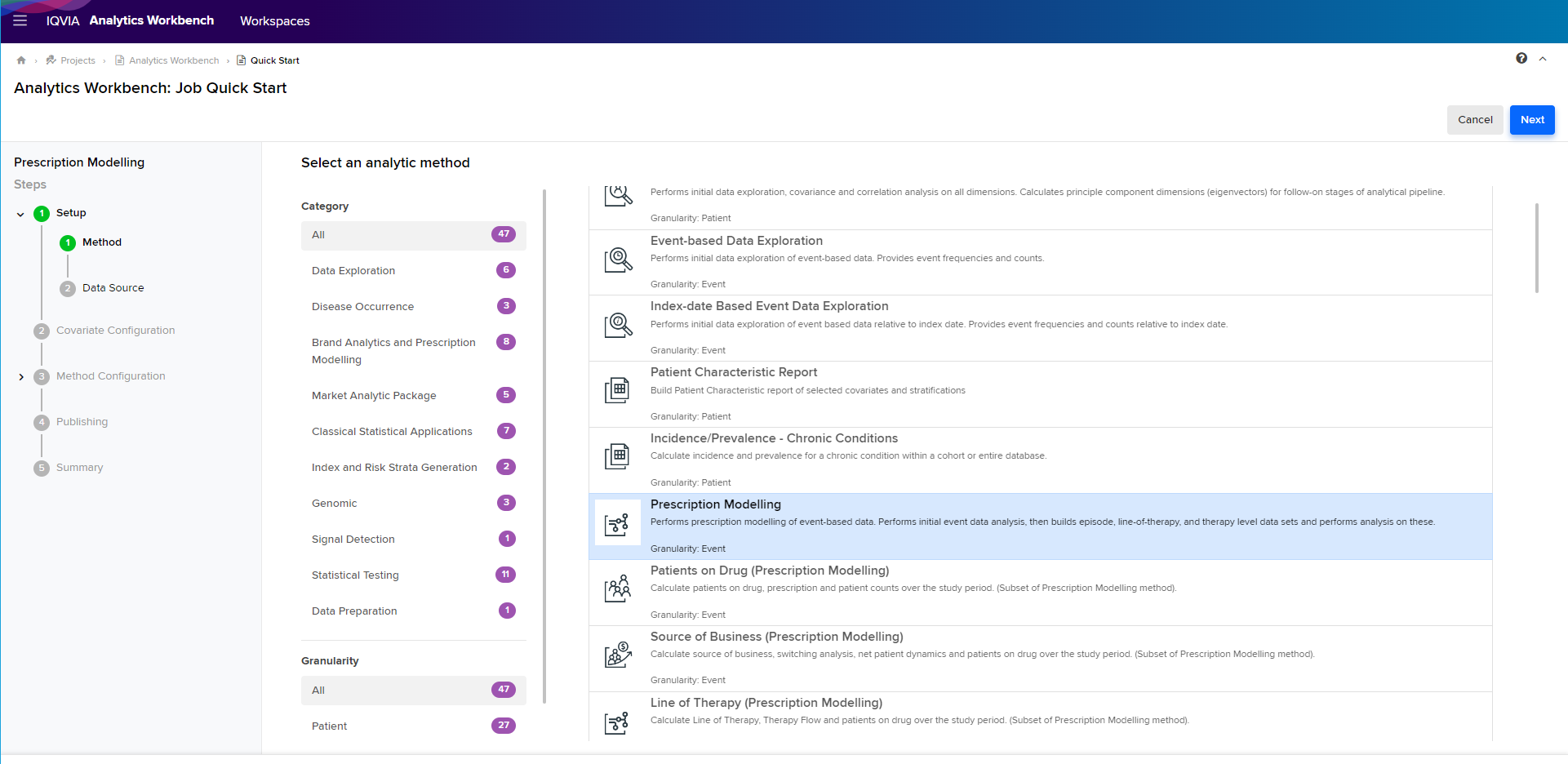Click the category panel vertical scrollbar
This screenshot has height=764, width=1568.
(x=544, y=446)
